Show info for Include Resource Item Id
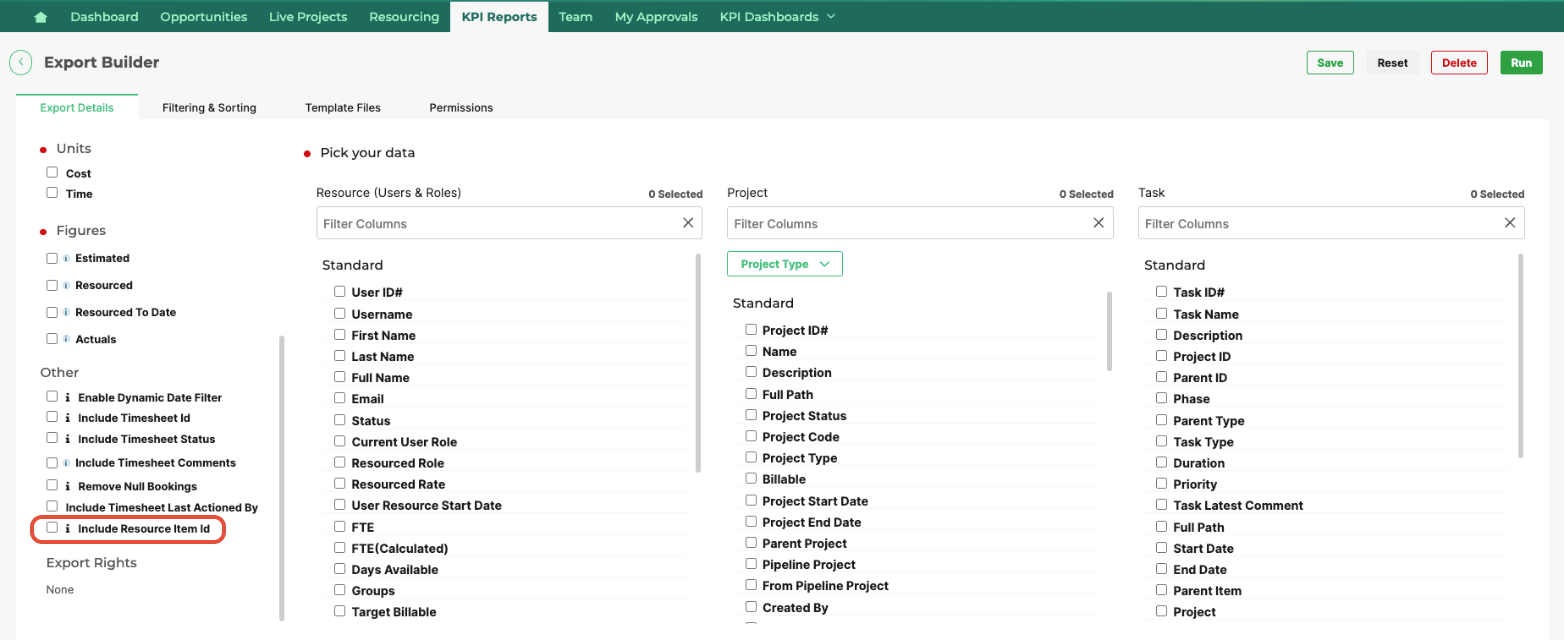Viewport: 1564px width, 640px height. 67,529
